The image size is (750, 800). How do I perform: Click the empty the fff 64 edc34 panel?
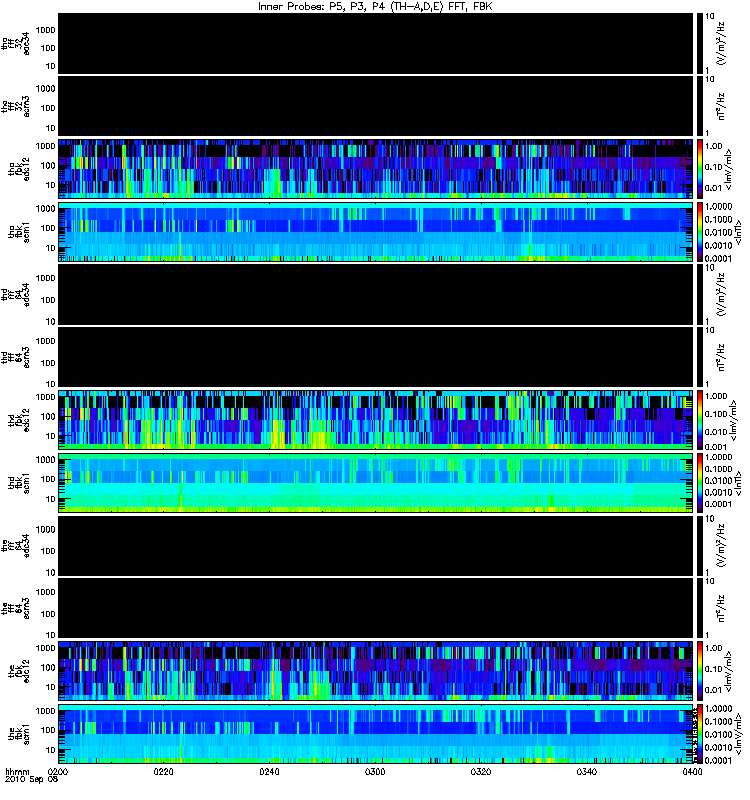(x=375, y=546)
